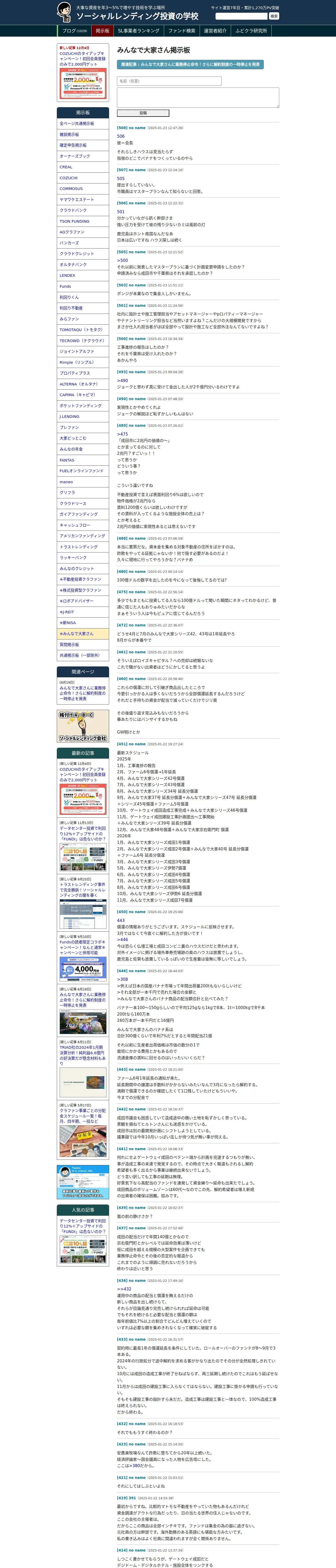Open maneo board link
The height and width of the screenshot is (1568, 336).
coord(83,482)
